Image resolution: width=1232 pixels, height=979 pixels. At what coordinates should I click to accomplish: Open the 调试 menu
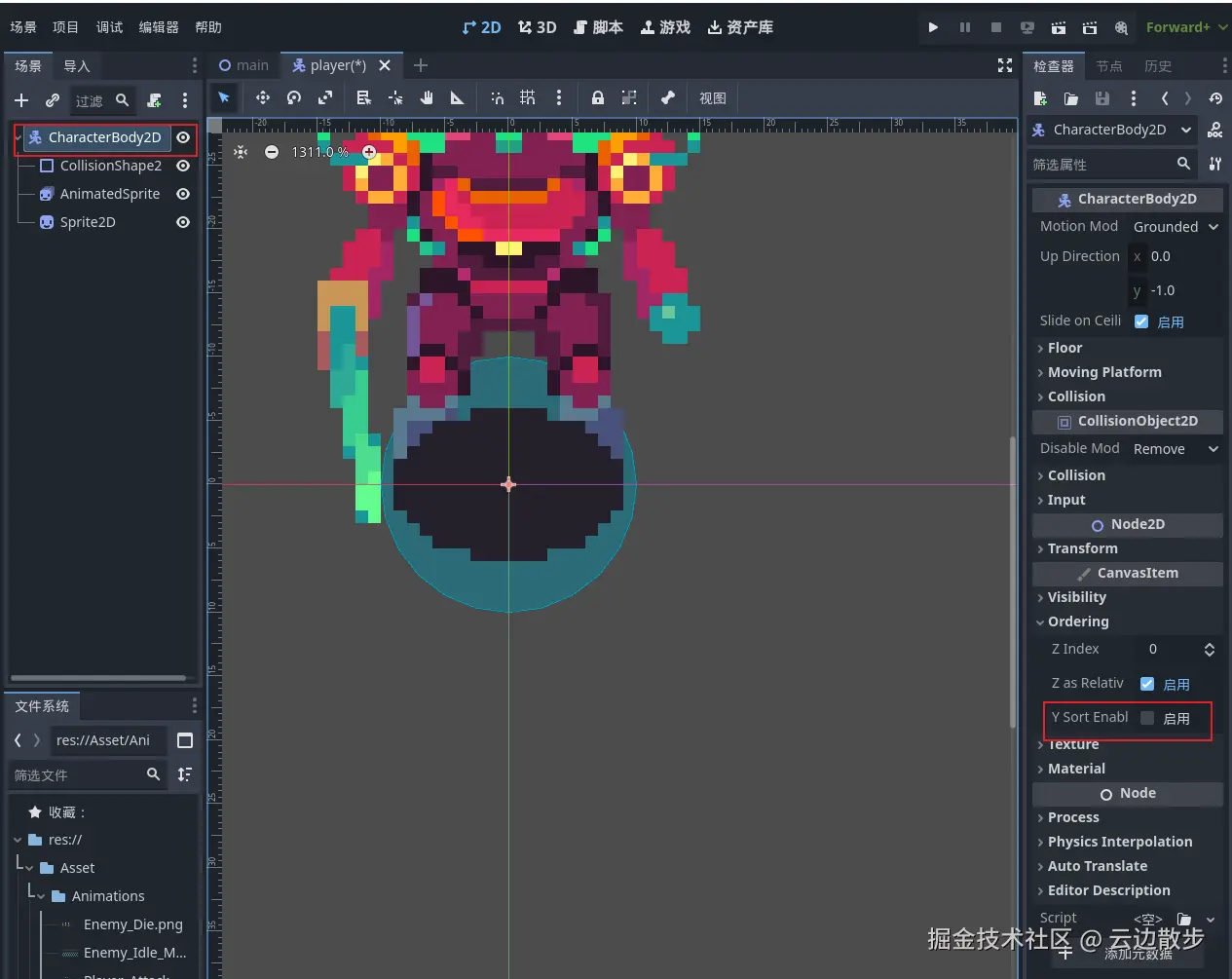[109, 27]
